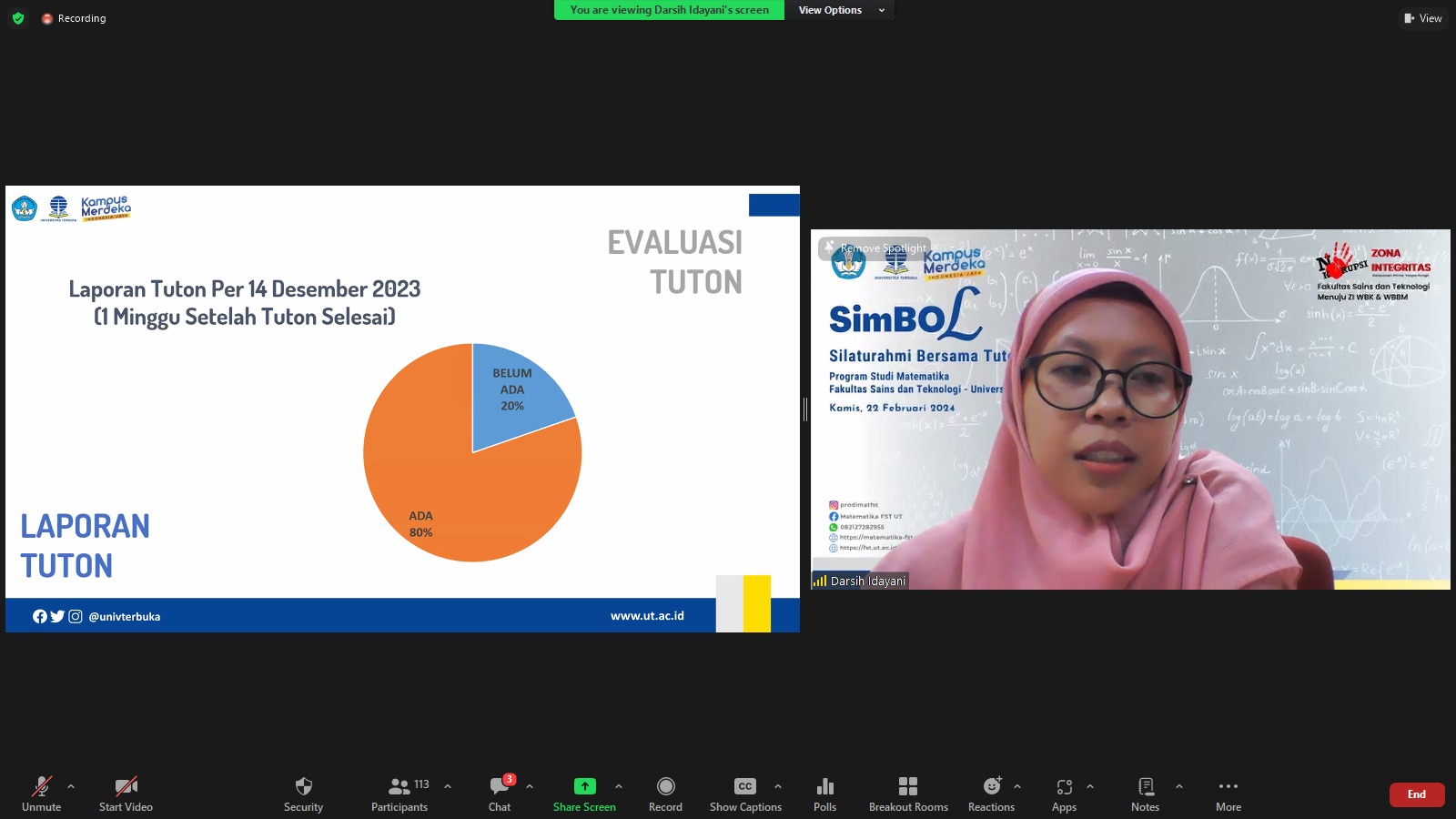Unmute the microphone

click(x=42, y=794)
